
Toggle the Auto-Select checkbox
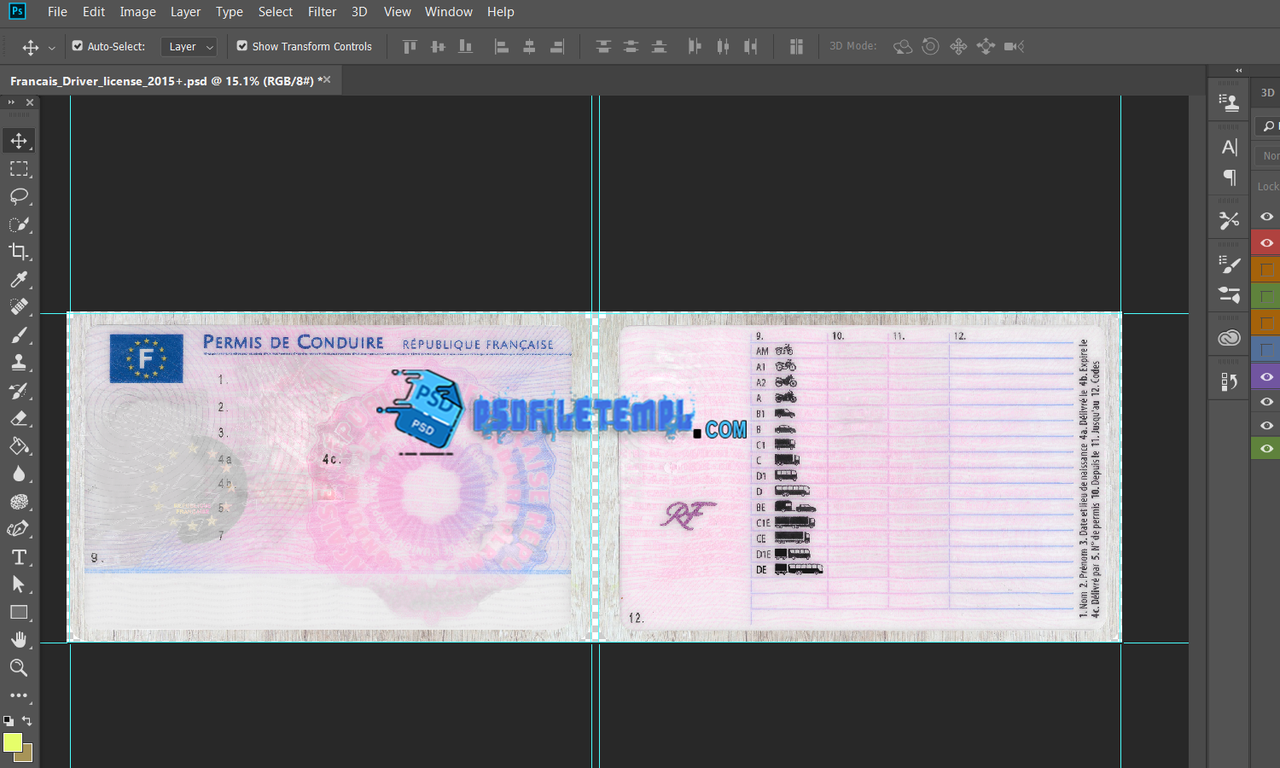click(x=78, y=46)
